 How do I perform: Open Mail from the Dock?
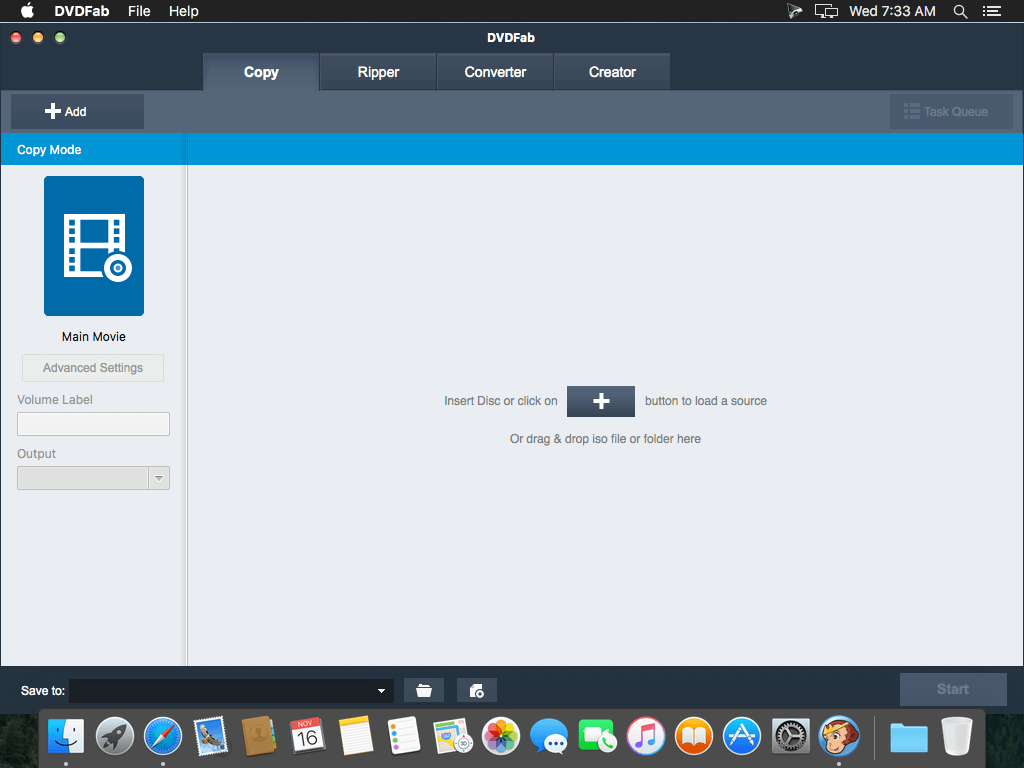(x=211, y=736)
